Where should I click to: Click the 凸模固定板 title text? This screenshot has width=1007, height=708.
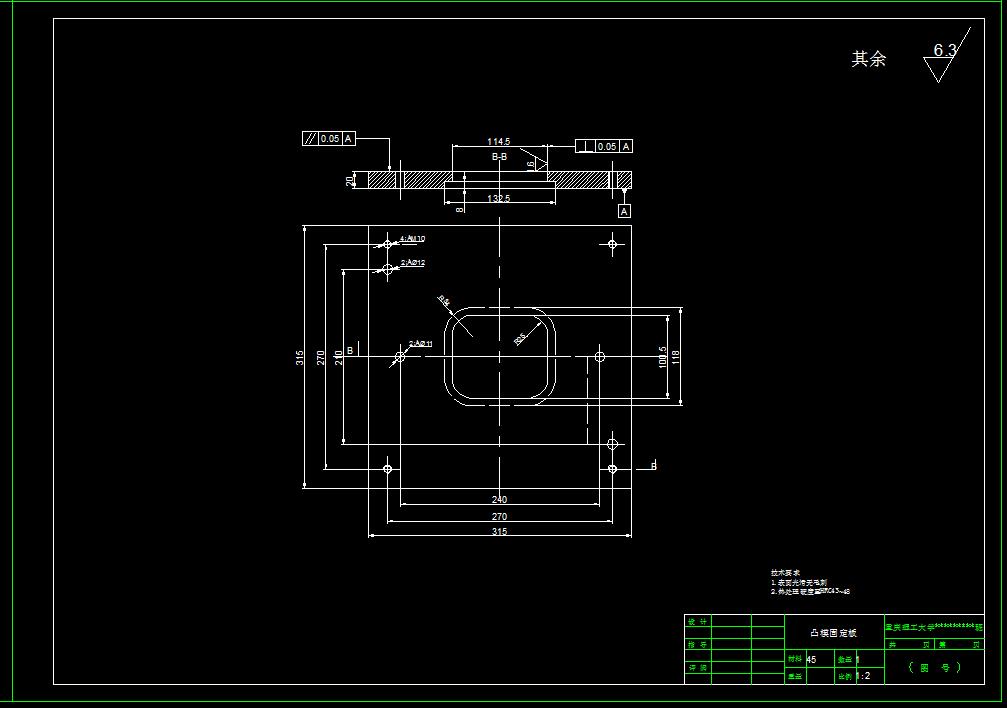(x=833, y=633)
